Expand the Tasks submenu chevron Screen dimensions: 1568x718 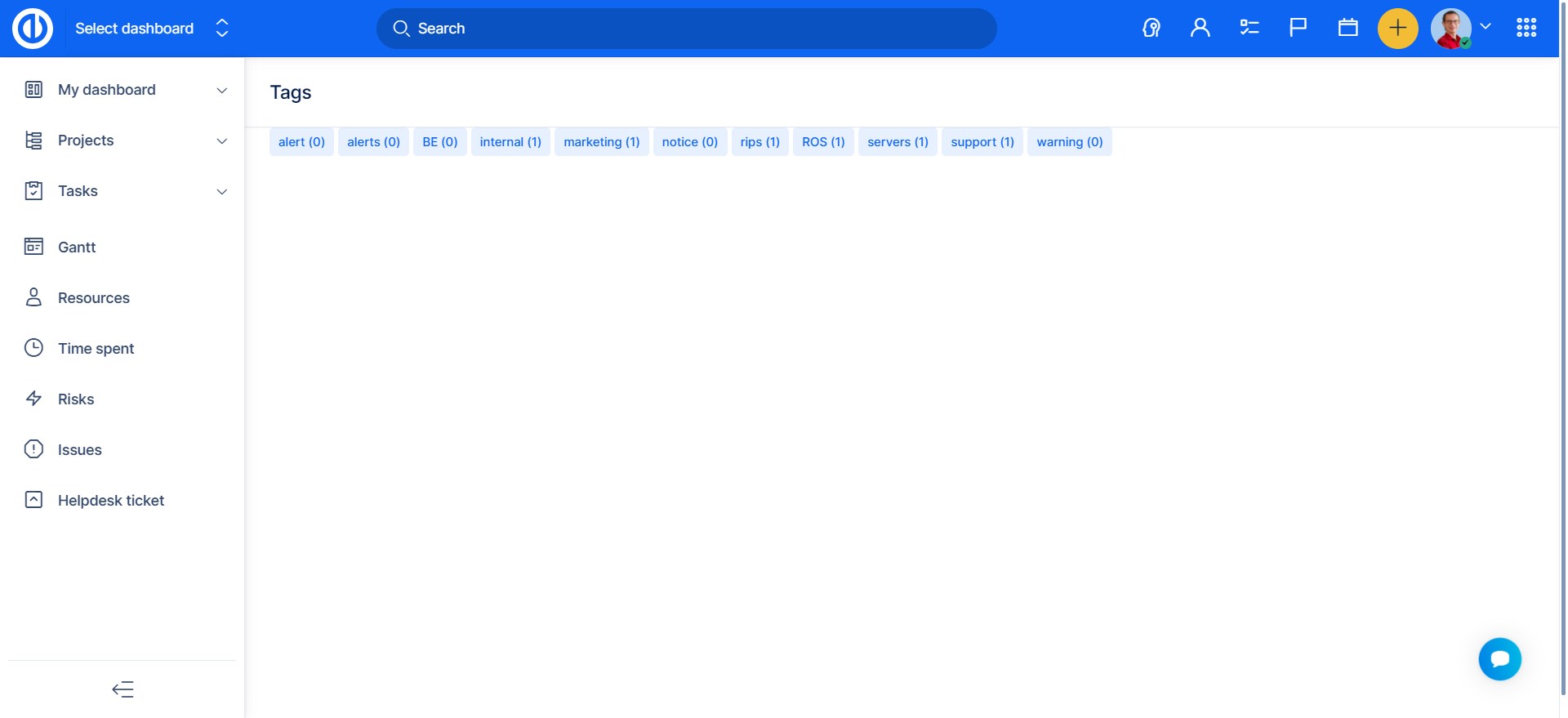pyautogui.click(x=221, y=192)
